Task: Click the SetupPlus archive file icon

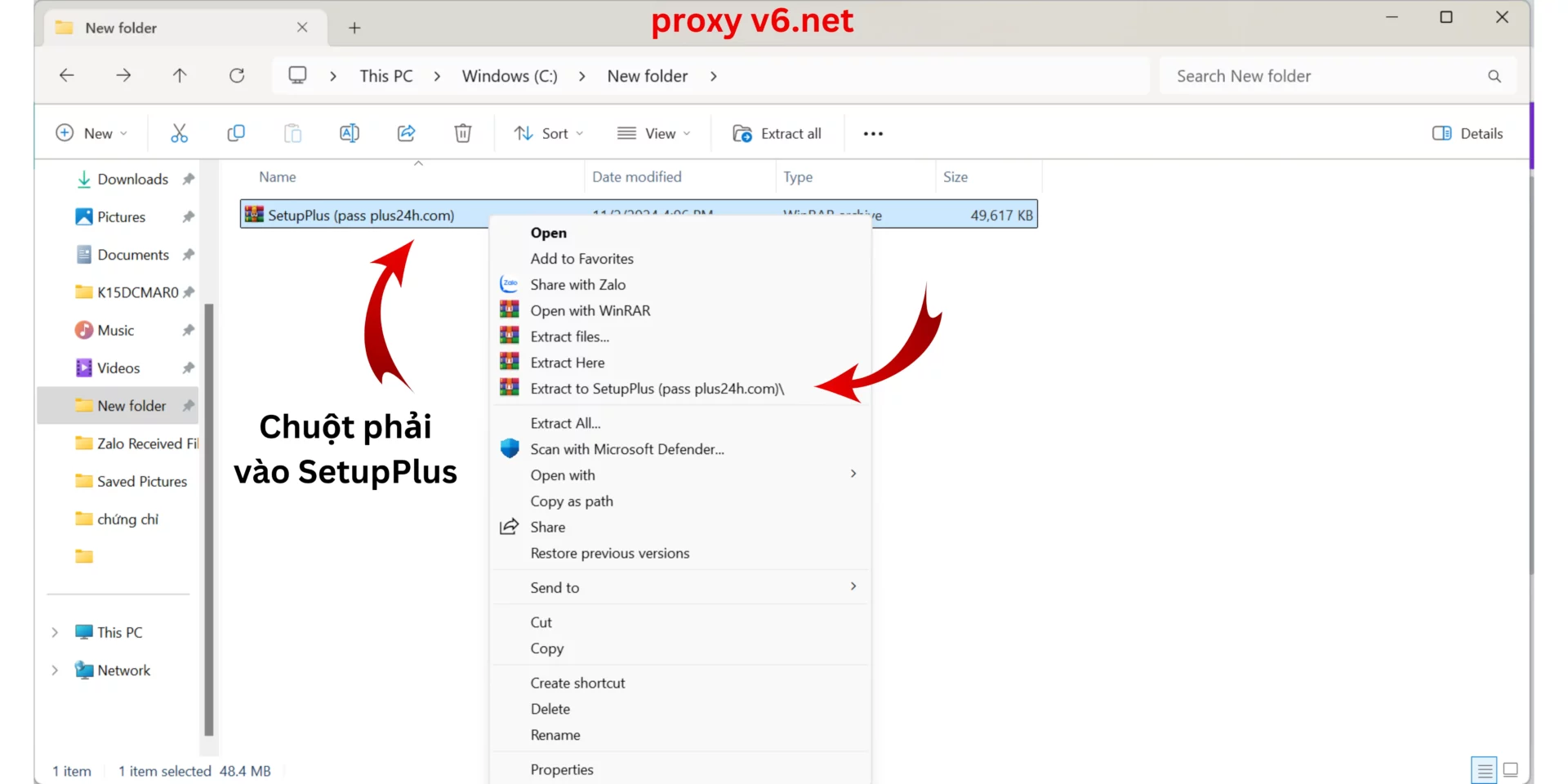Action: click(x=254, y=214)
